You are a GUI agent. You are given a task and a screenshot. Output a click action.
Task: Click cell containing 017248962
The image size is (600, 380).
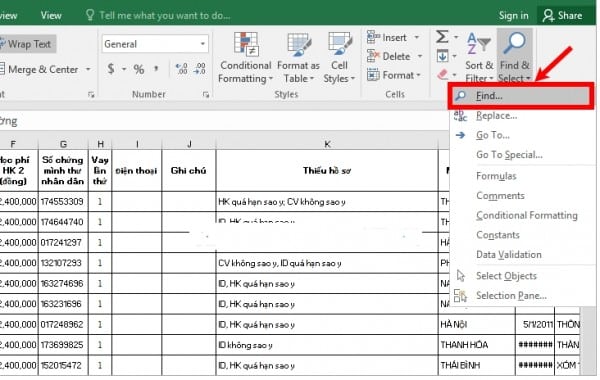coord(63,325)
